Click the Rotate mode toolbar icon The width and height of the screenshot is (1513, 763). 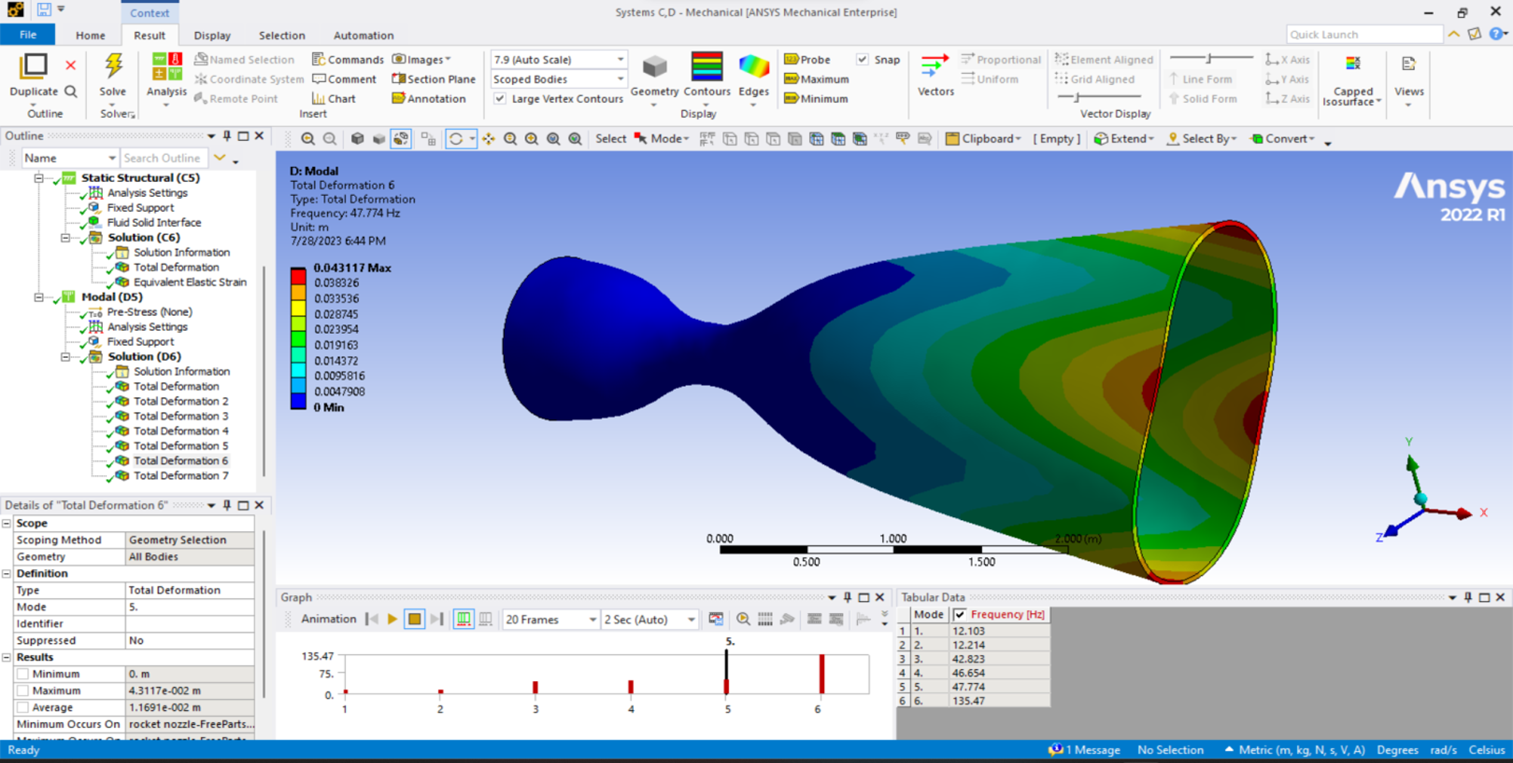pos(456,139)
